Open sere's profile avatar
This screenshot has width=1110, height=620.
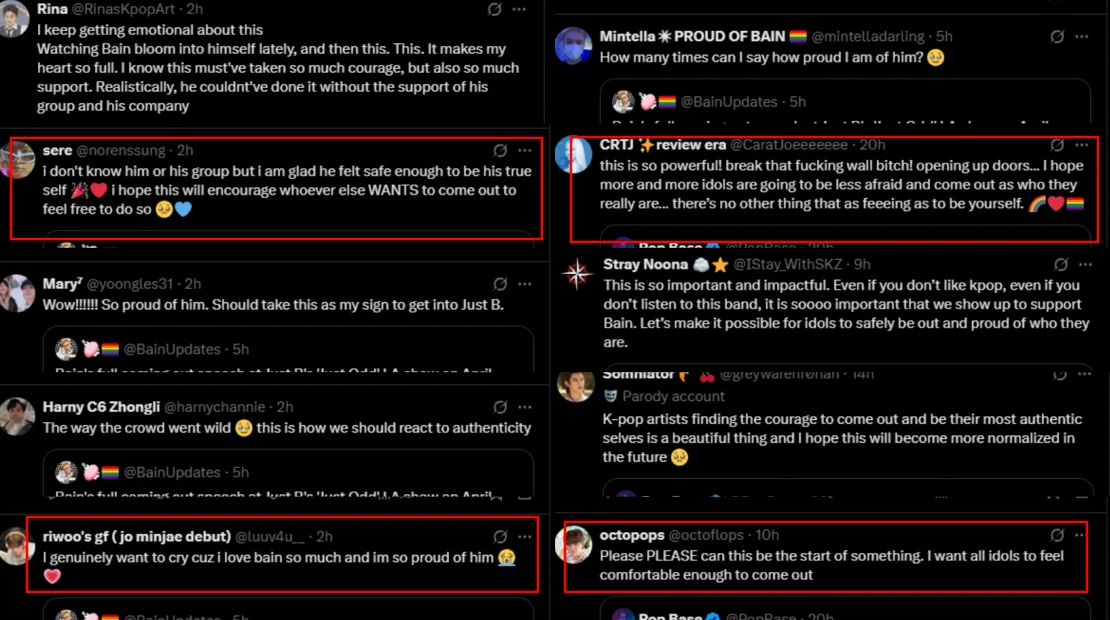click(18, 158)
